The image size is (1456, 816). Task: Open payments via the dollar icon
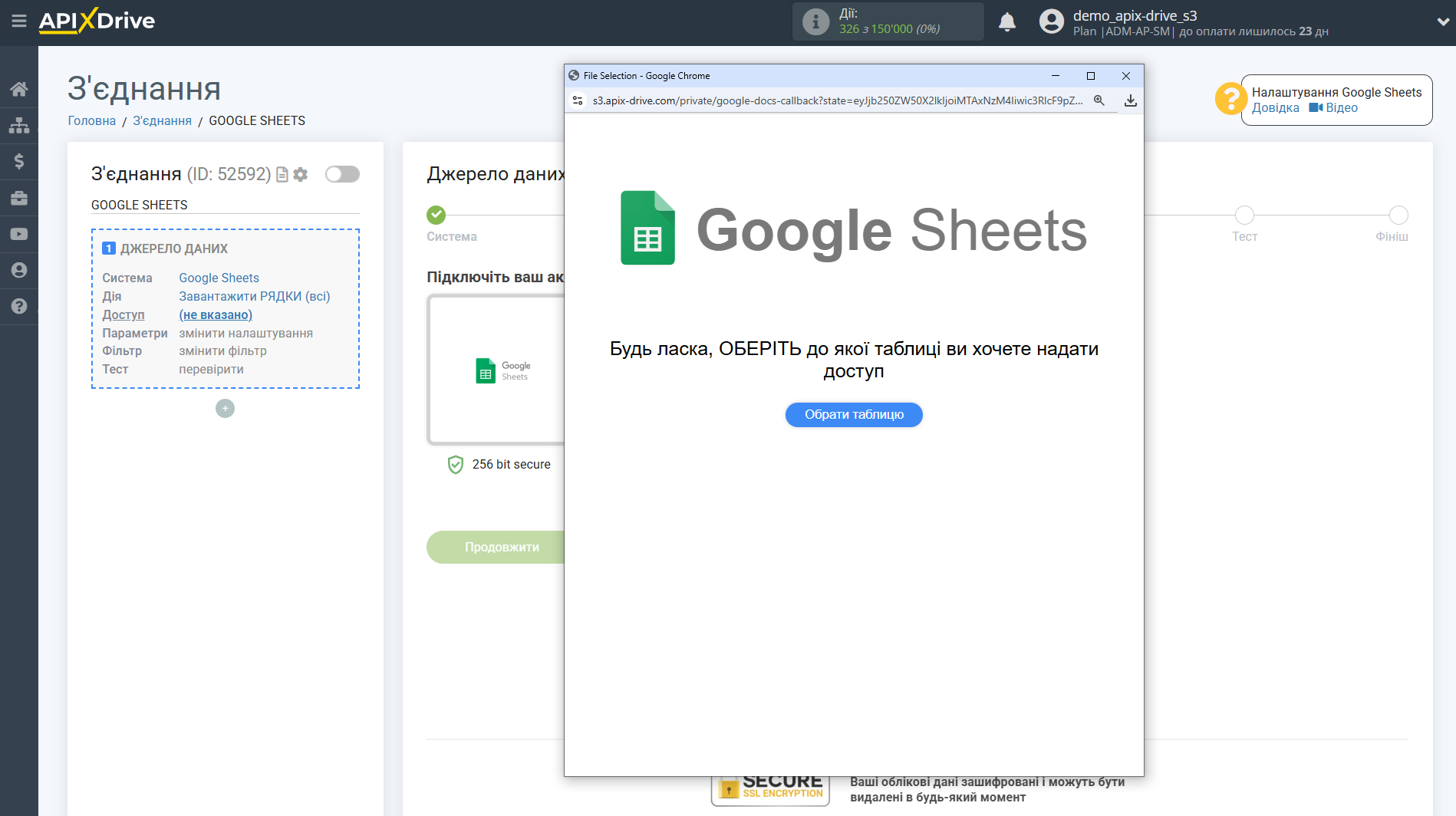coord(19,161)
